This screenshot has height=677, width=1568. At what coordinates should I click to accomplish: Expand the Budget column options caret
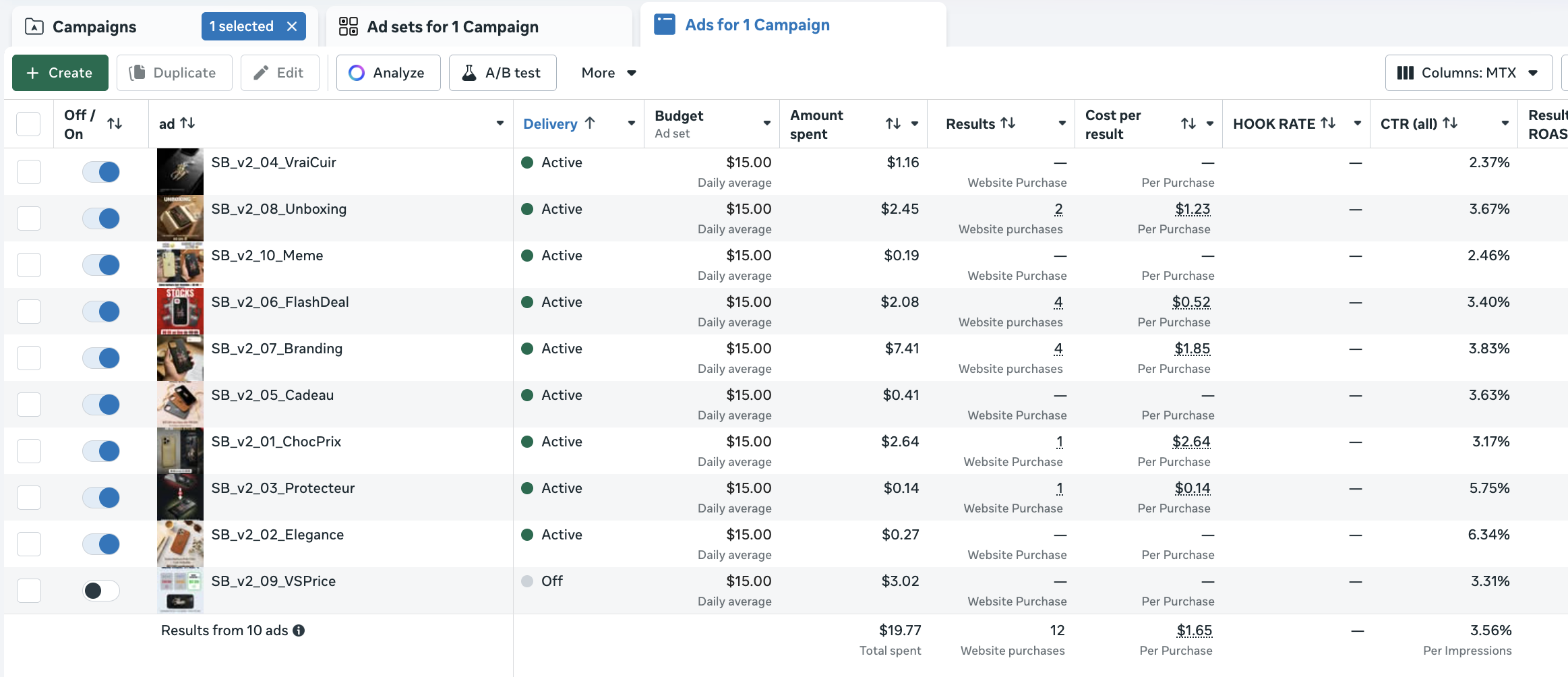tap(767, 123)
